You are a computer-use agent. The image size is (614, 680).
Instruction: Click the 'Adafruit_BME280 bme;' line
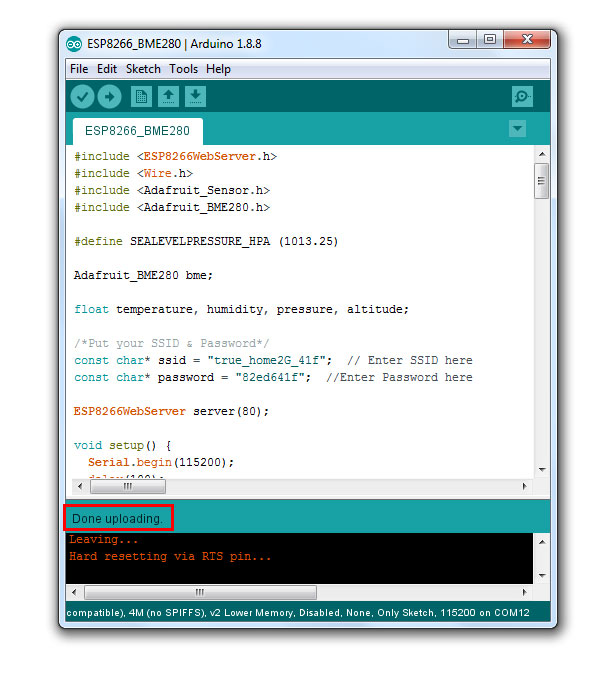pos(143,275)
